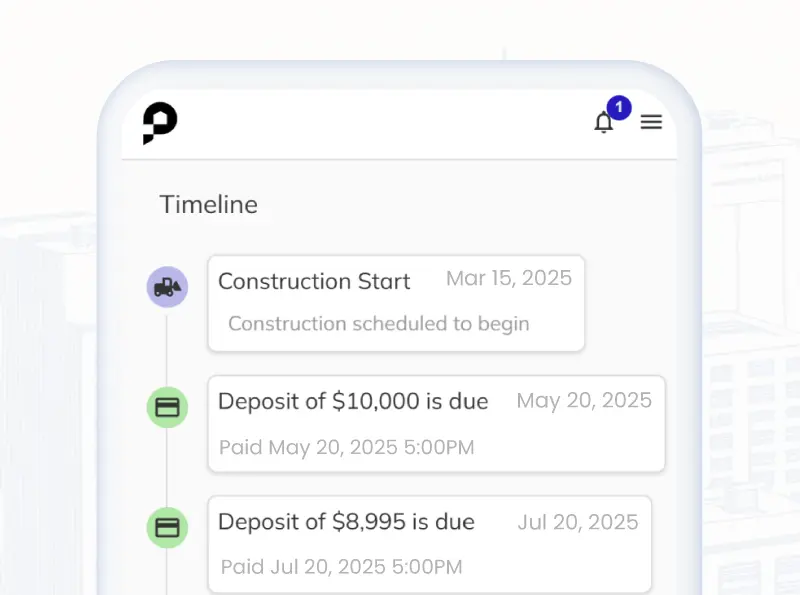800x595 pixels.
Task: Toggle notifications by tapping the bell
Action: (604, 124)
